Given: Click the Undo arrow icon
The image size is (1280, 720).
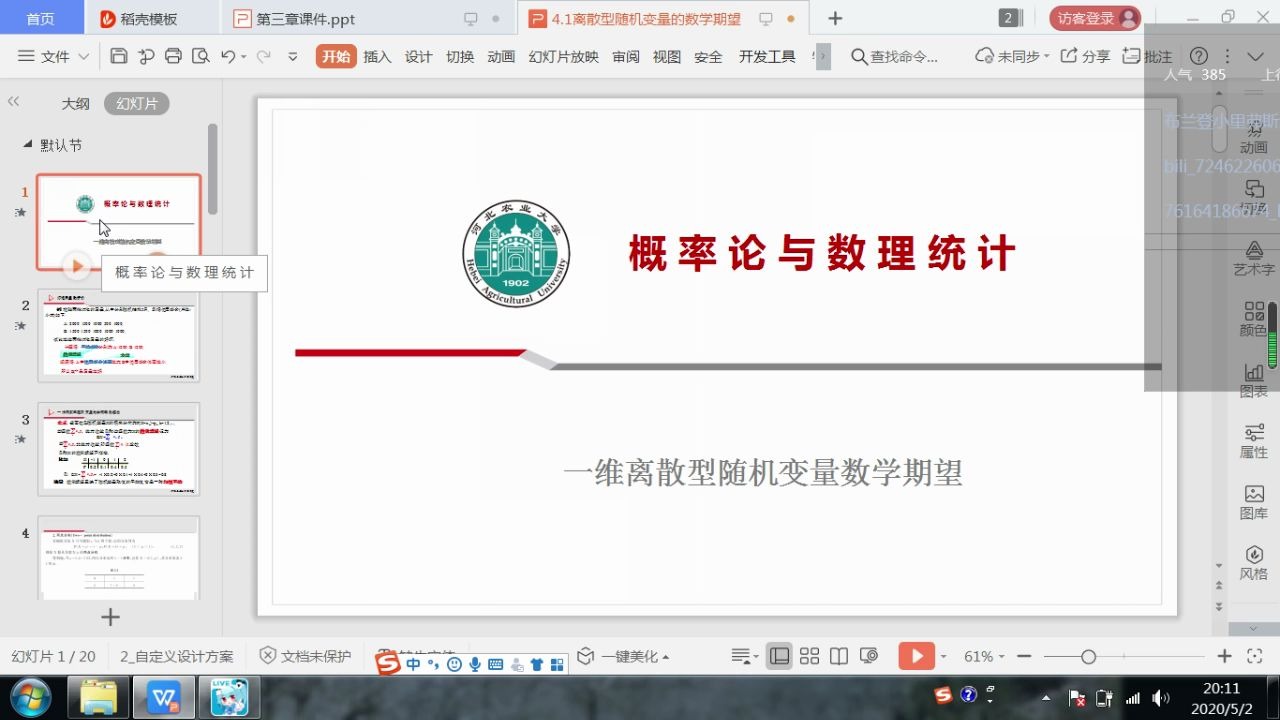Looking at the screenshot, I should pos(228,56).
